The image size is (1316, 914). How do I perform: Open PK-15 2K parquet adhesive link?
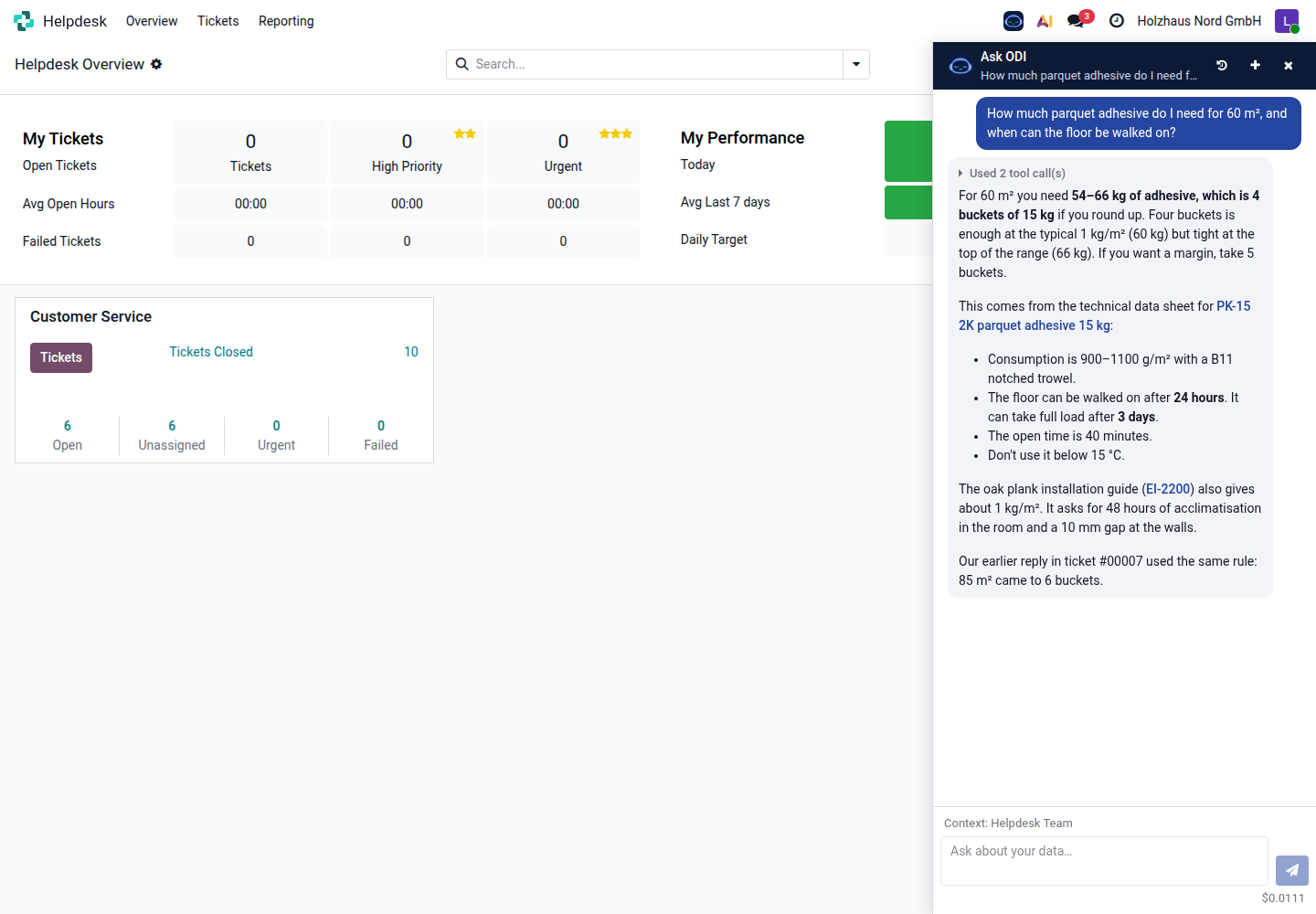tap(1105, 315)
